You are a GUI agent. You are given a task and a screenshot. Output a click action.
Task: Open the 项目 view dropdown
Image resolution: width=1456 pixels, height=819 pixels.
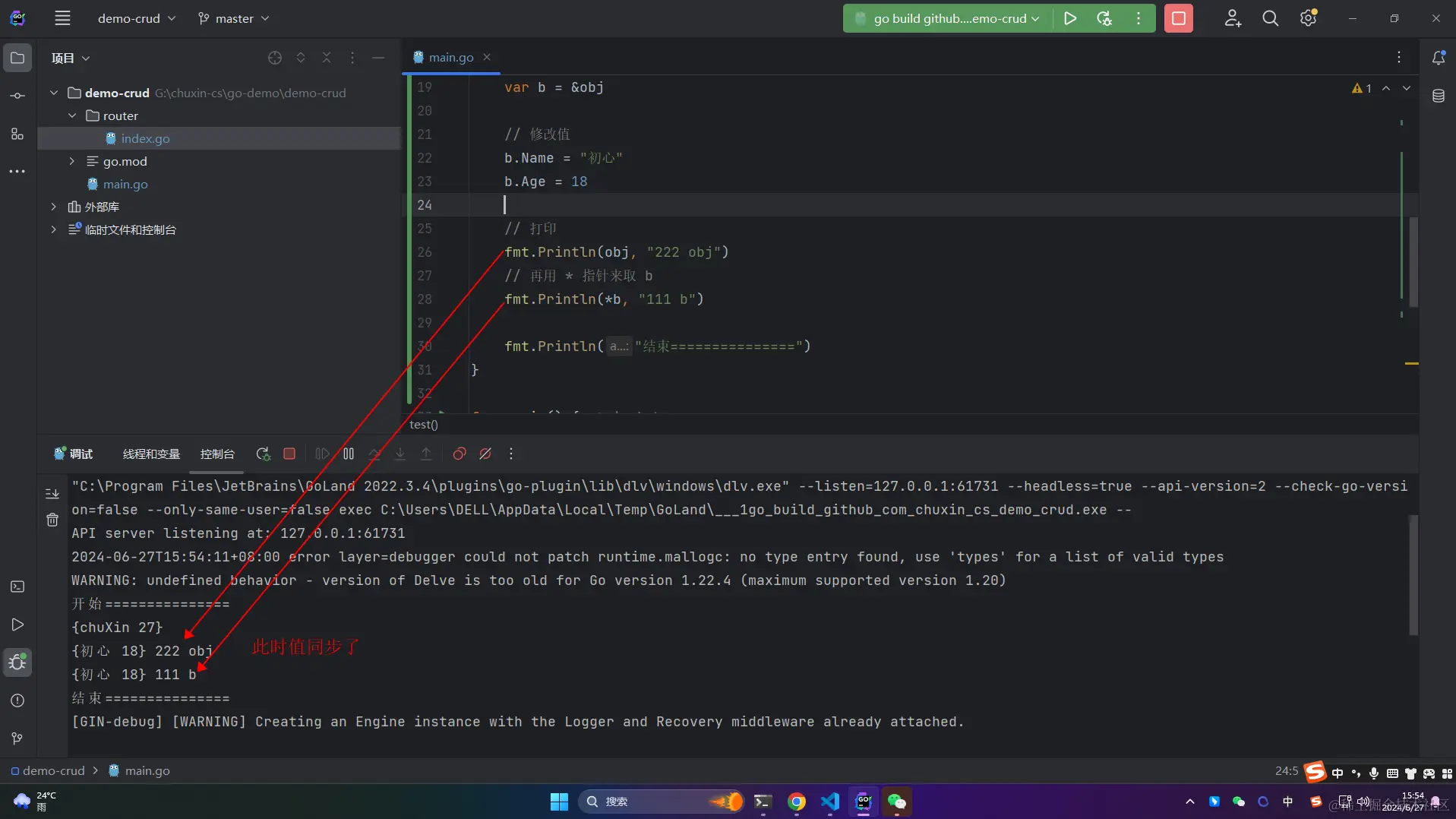[71, 58]
